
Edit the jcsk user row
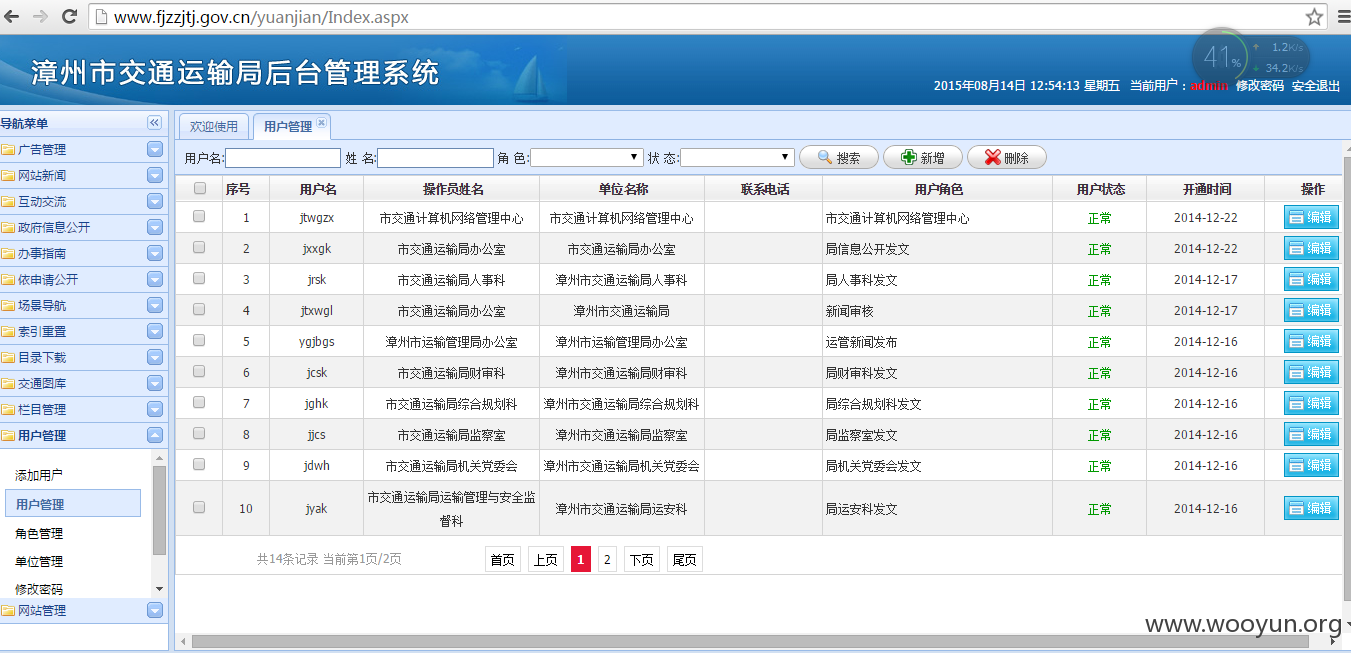pos(1310,372)
